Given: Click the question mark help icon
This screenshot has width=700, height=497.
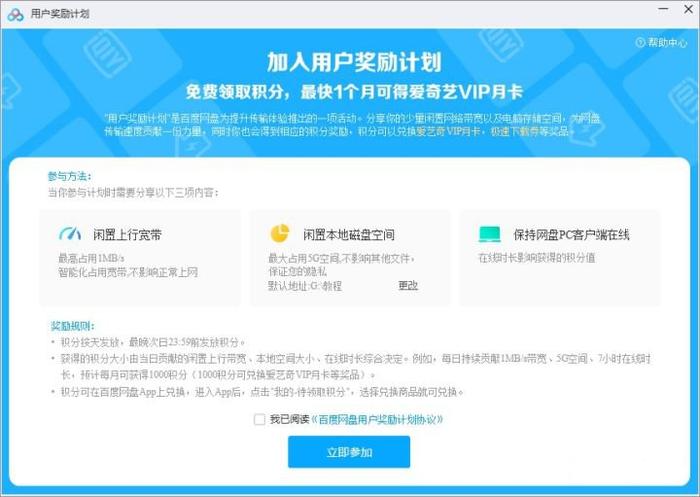Looking at the screenshot, I should pyautogui.click(x=640, y=42).
